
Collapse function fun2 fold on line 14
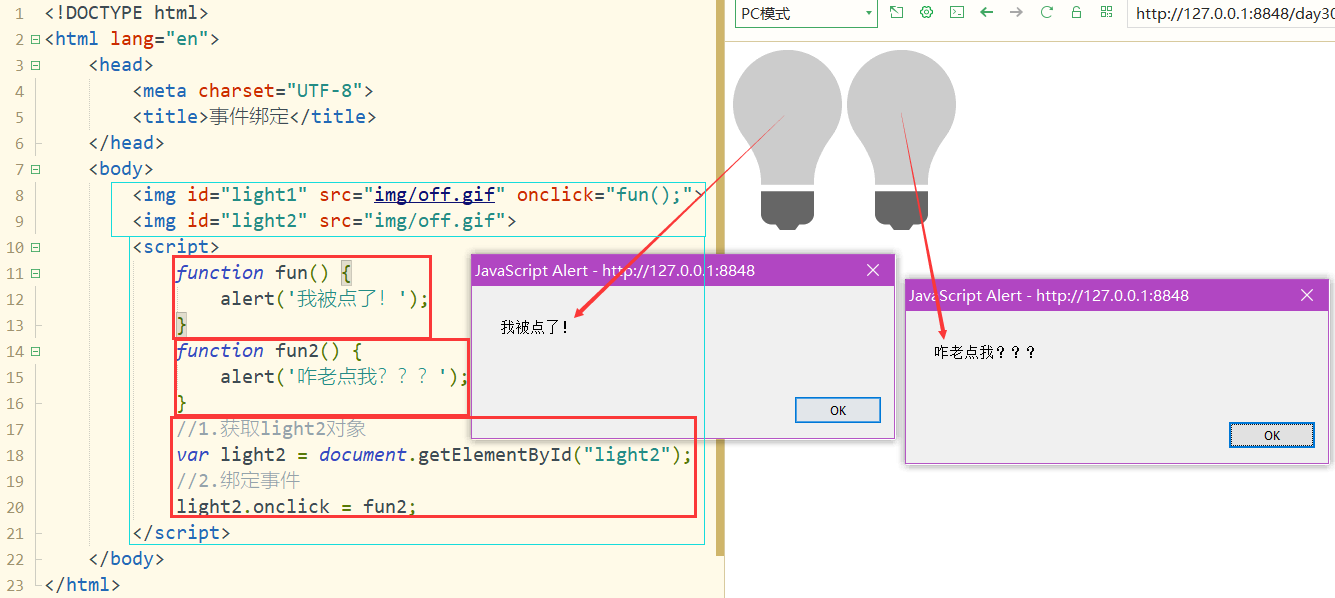point(36,351)
